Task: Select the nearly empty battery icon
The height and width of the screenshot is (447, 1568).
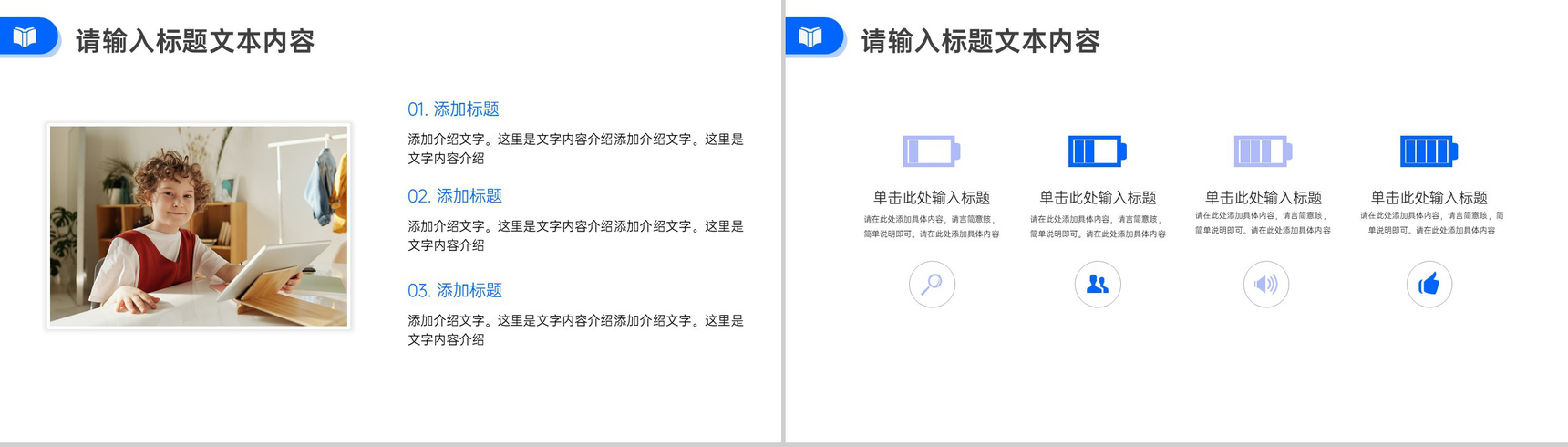Action: click(x=932, y=151)
